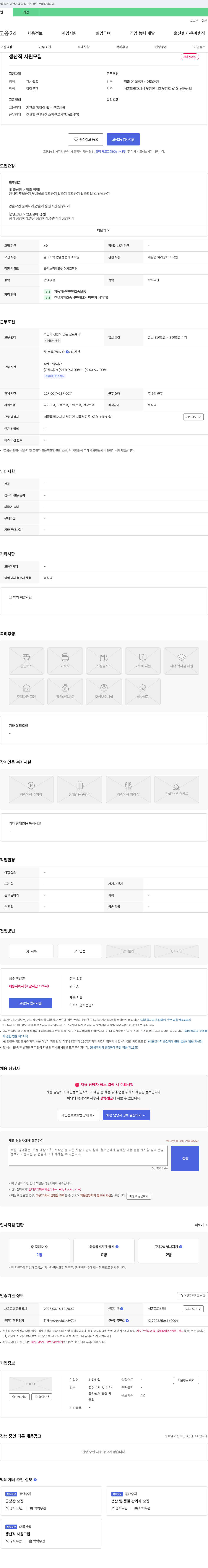Jump to the 우대사항 section tab
Screen dimensions: 208x1568
click(84, 47)
